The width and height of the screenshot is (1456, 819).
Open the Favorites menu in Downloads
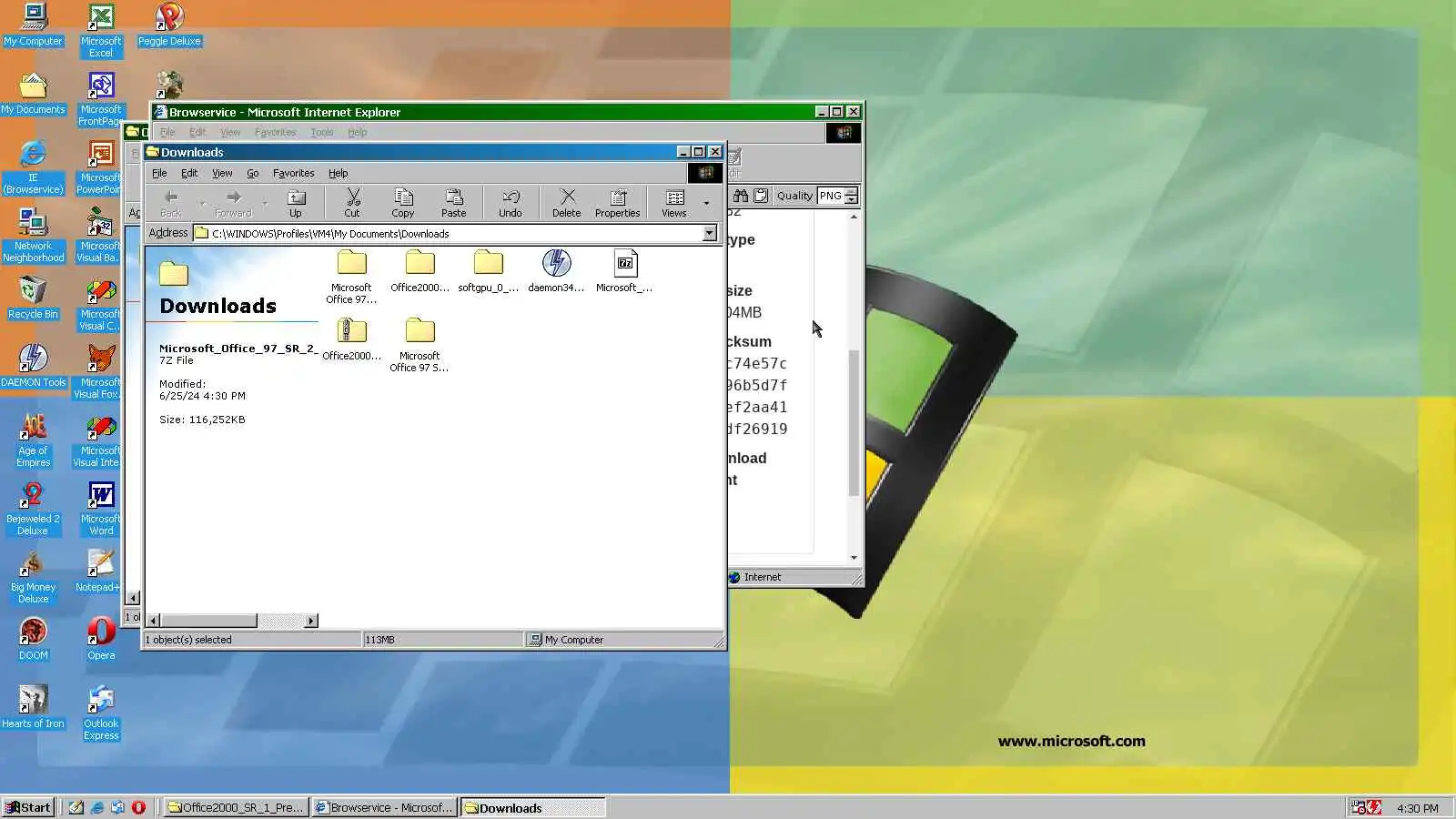coord(294,173)
